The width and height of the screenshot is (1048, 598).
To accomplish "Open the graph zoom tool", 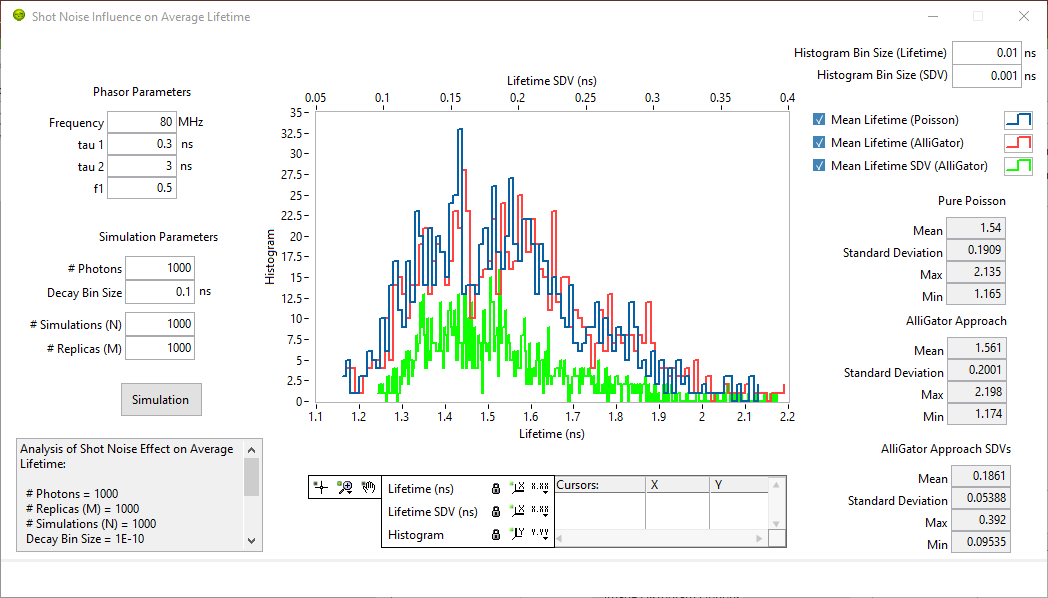I will pyautogui.click(x=345, y=487).
